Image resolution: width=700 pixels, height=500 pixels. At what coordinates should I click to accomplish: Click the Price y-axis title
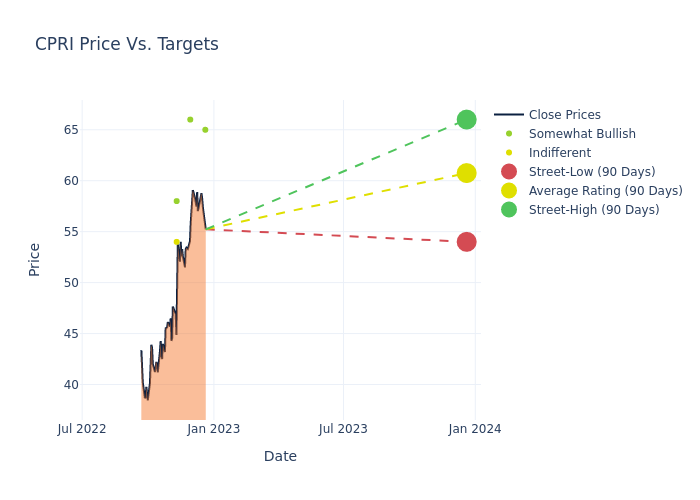tap(35, 259)
